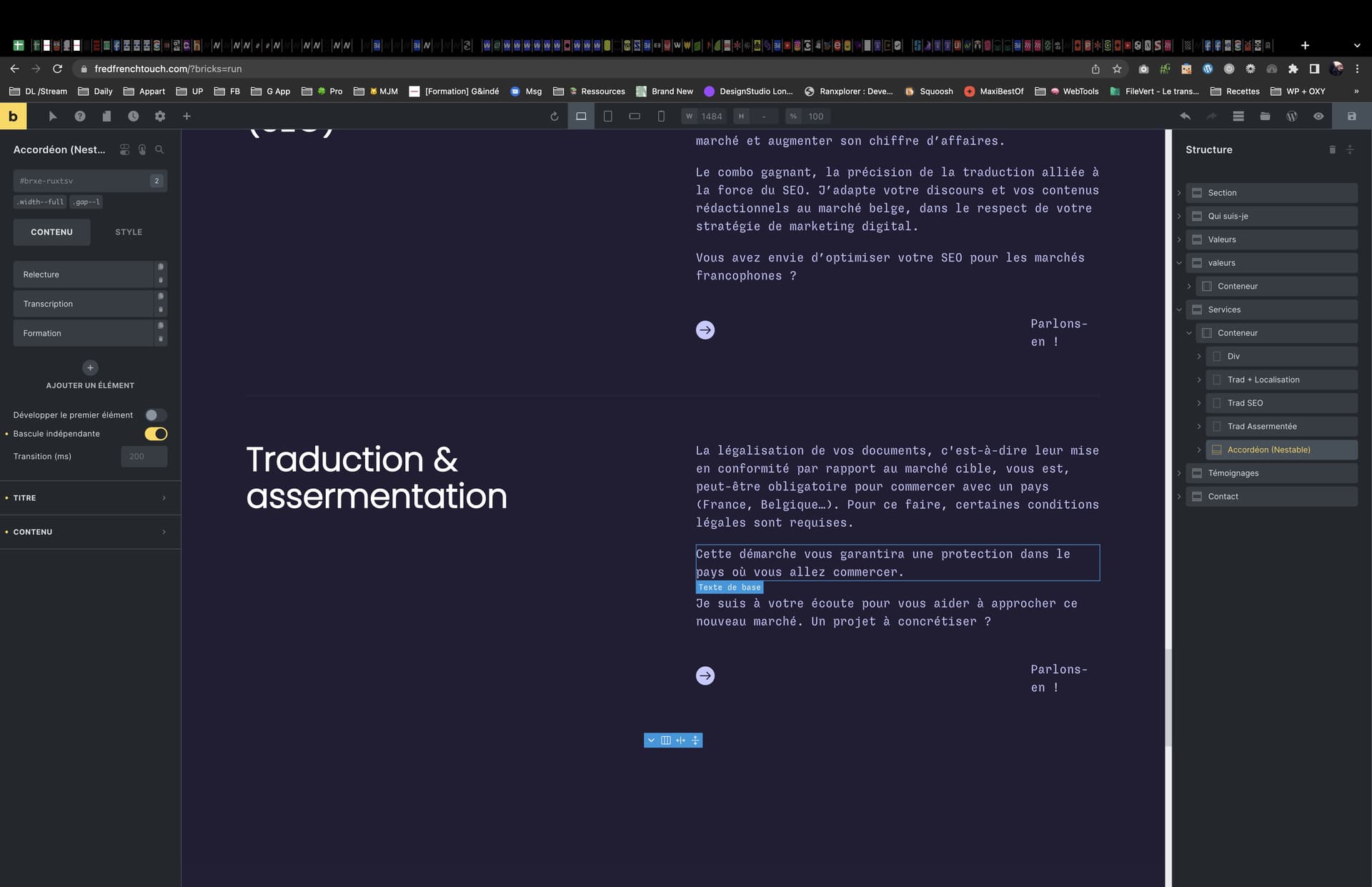Screen dimensions: 1372x887
Task: Click the canvas width field showing 1484
Action: (x=704, y=116)
